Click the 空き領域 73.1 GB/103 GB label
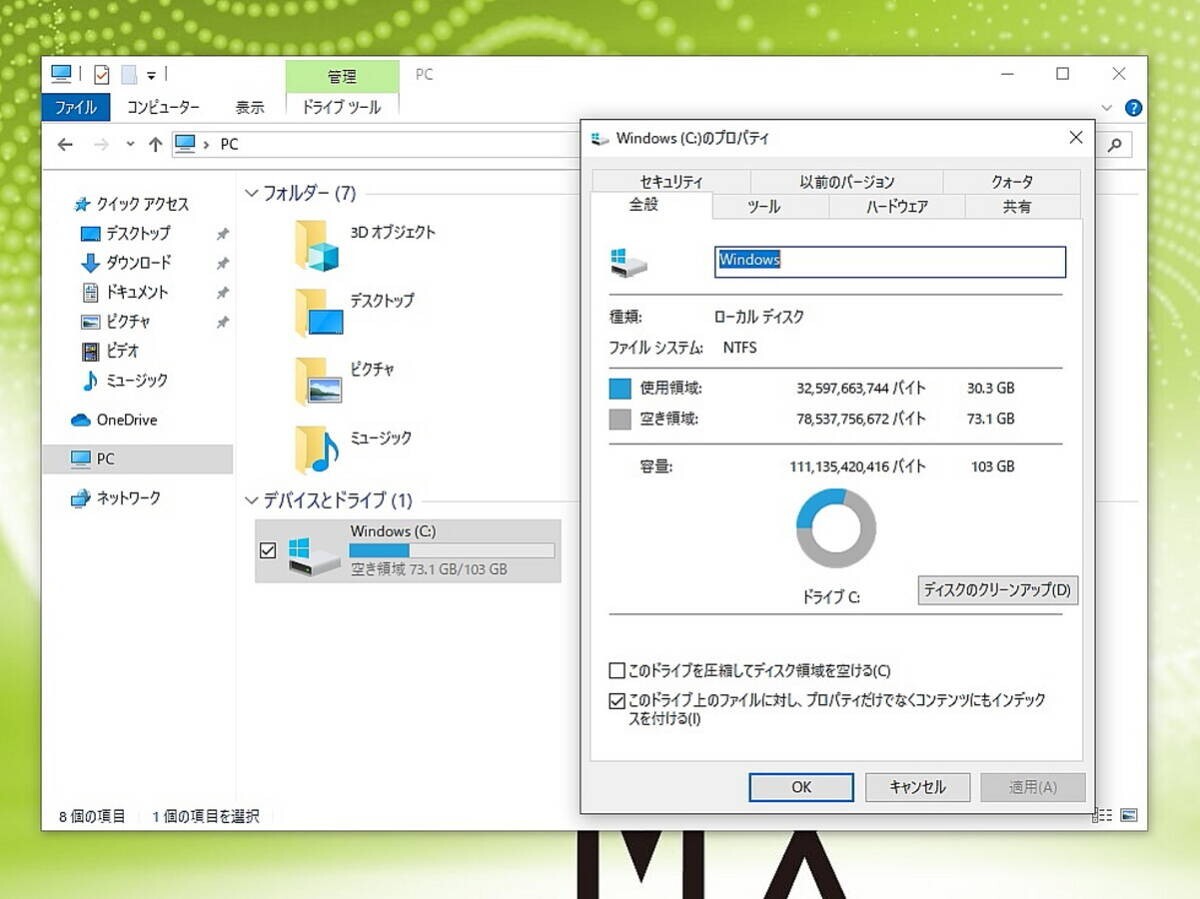The image size is (1200, 899). click(x=429, y=569)
